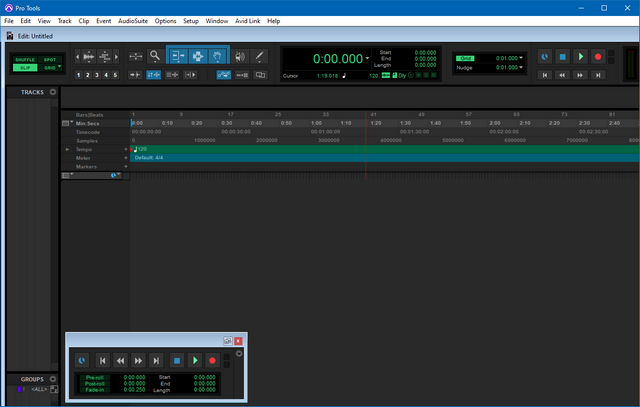Click Stop in the floating Transport window
Image resolution: width=640 pixels, height=407 pixels.
[176, 360]
